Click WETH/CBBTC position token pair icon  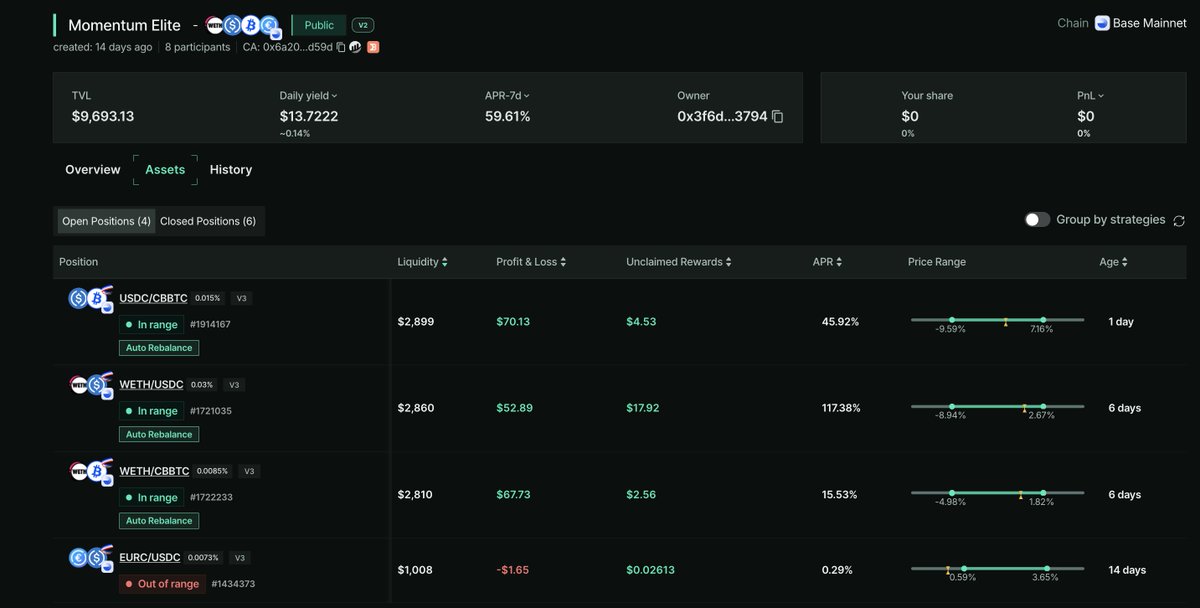(89, 471)
